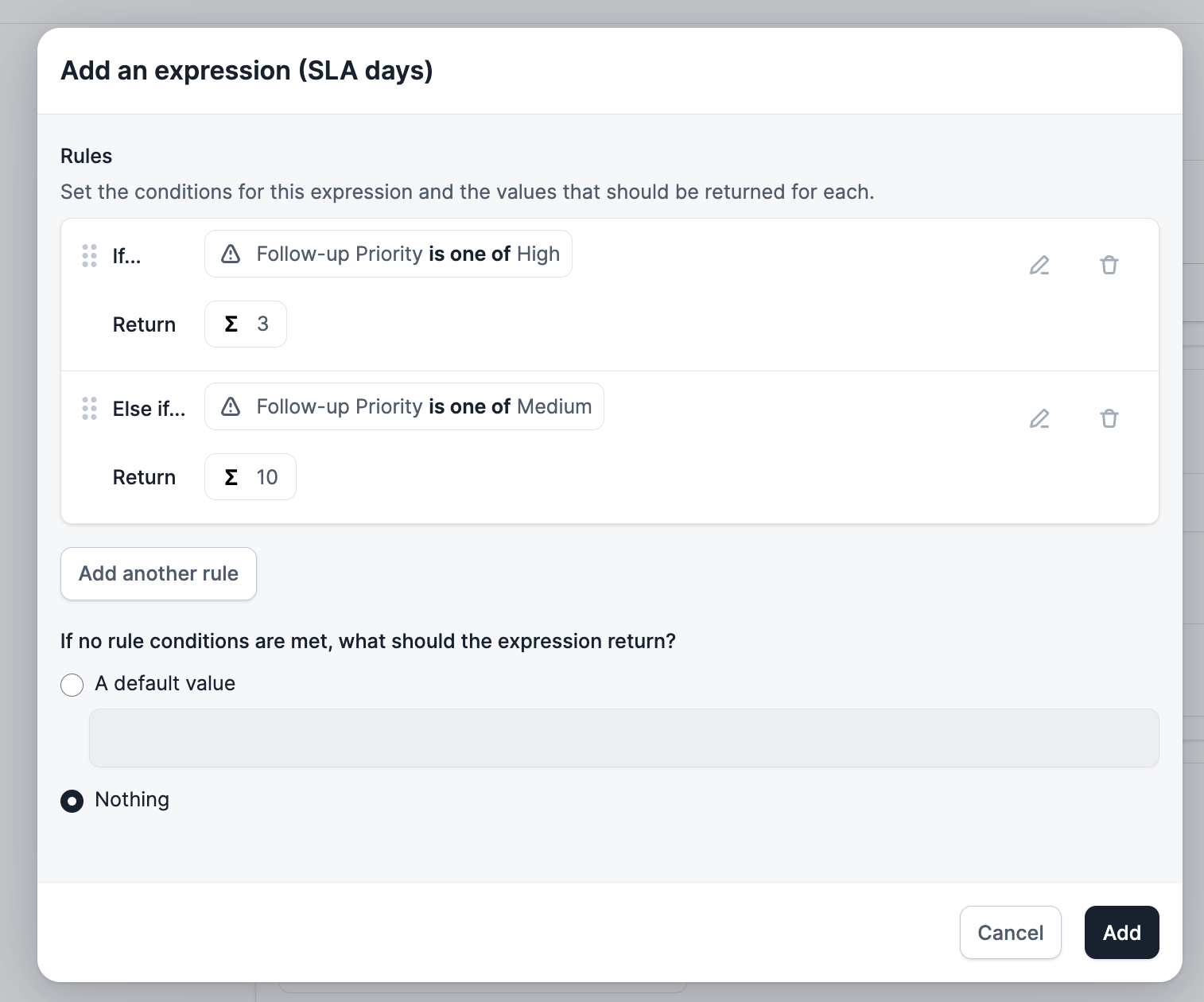1204x1002 pixels.
Task: Click the warning icon in High condition
Action: pyautogui.click(x=231, y=254)
